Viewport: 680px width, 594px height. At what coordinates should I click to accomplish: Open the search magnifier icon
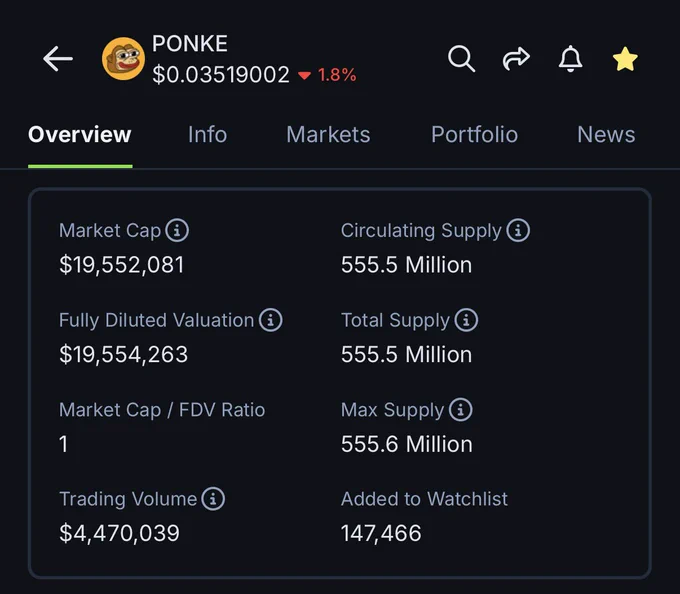click(461, 59)
